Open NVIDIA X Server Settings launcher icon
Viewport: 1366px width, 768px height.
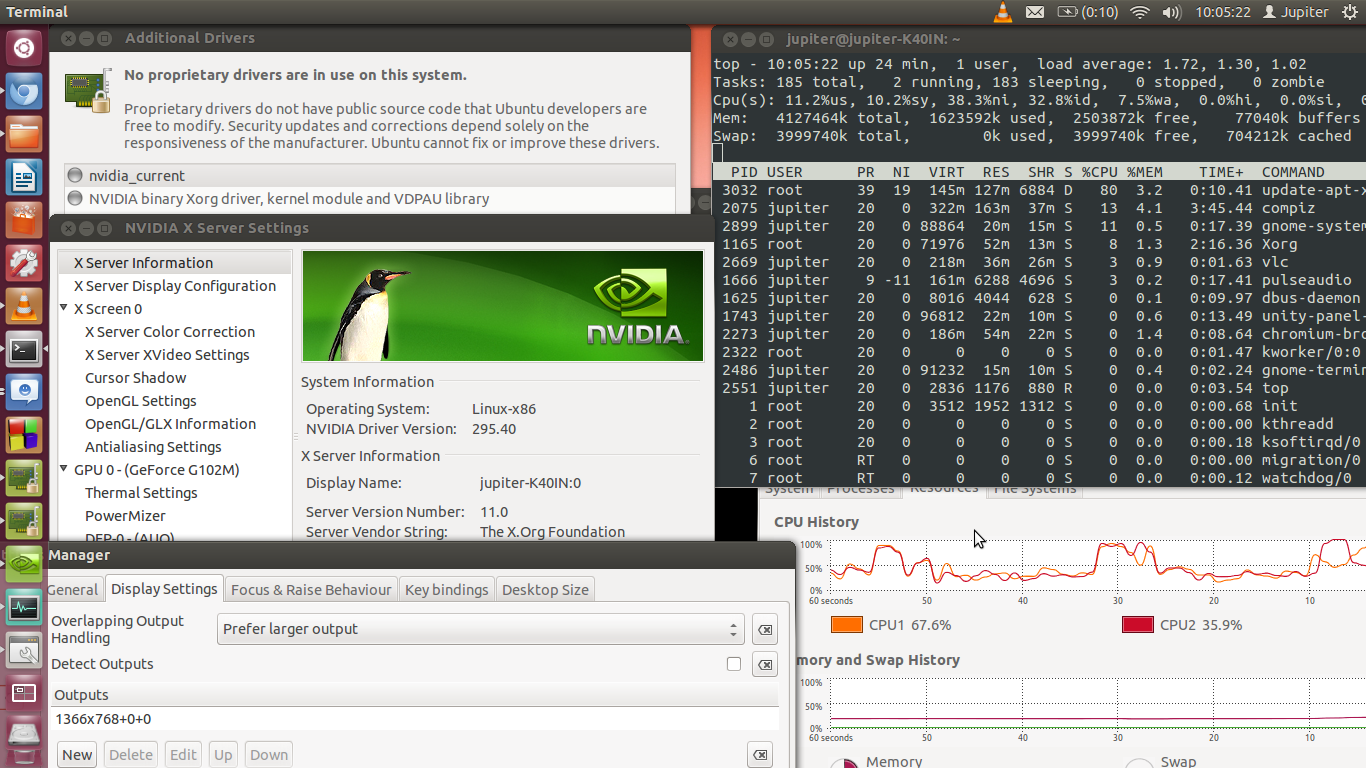pos(24,565)
